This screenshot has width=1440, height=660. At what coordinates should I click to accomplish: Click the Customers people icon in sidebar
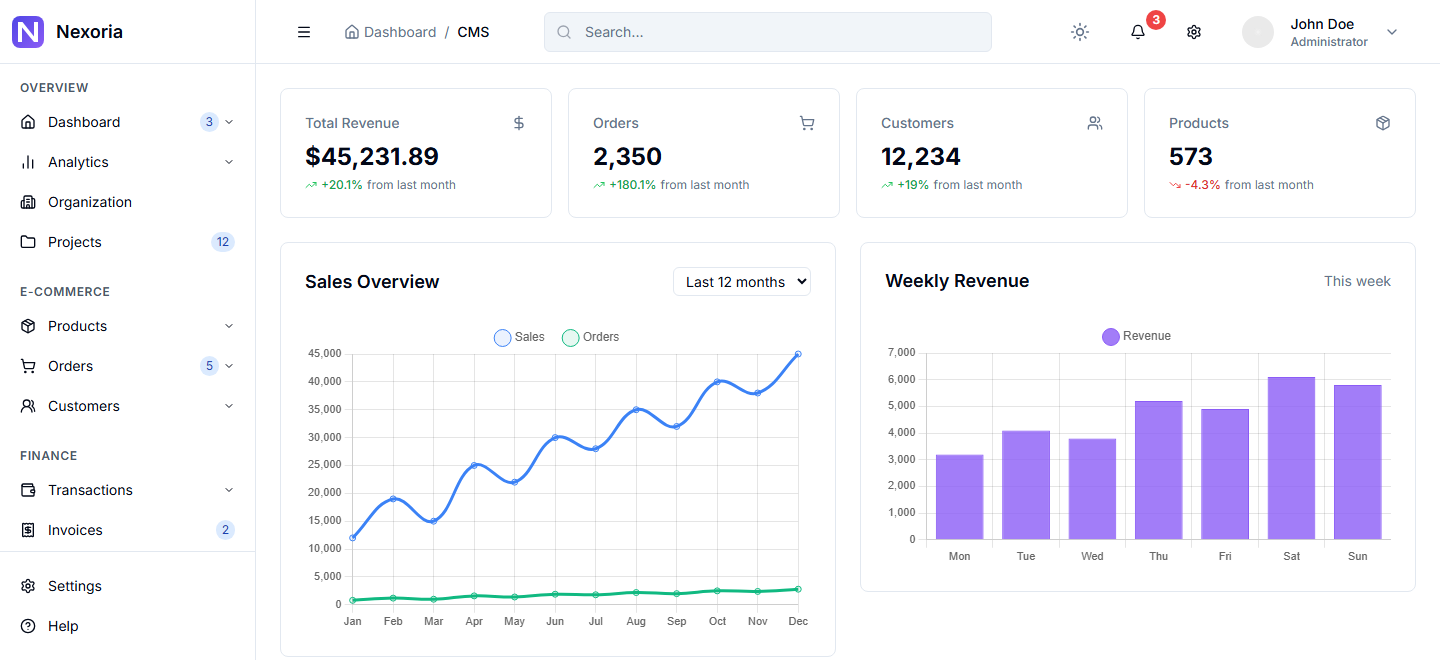tap(28, 406)
